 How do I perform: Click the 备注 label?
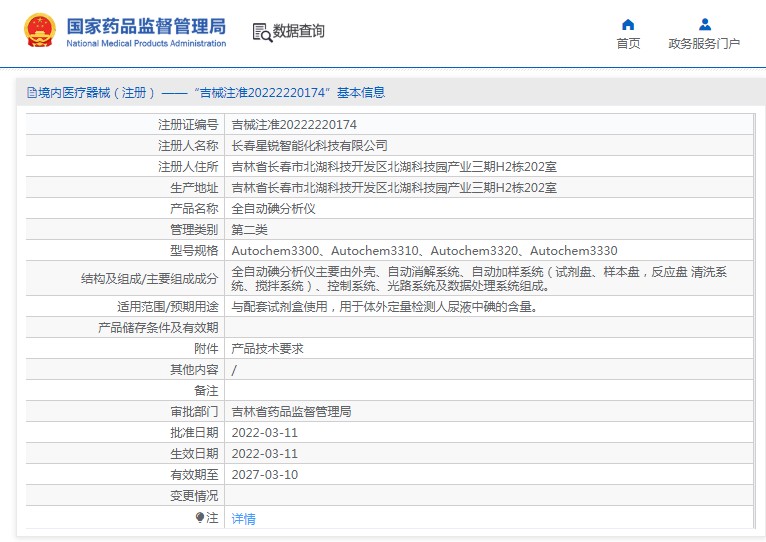[206, 391]
